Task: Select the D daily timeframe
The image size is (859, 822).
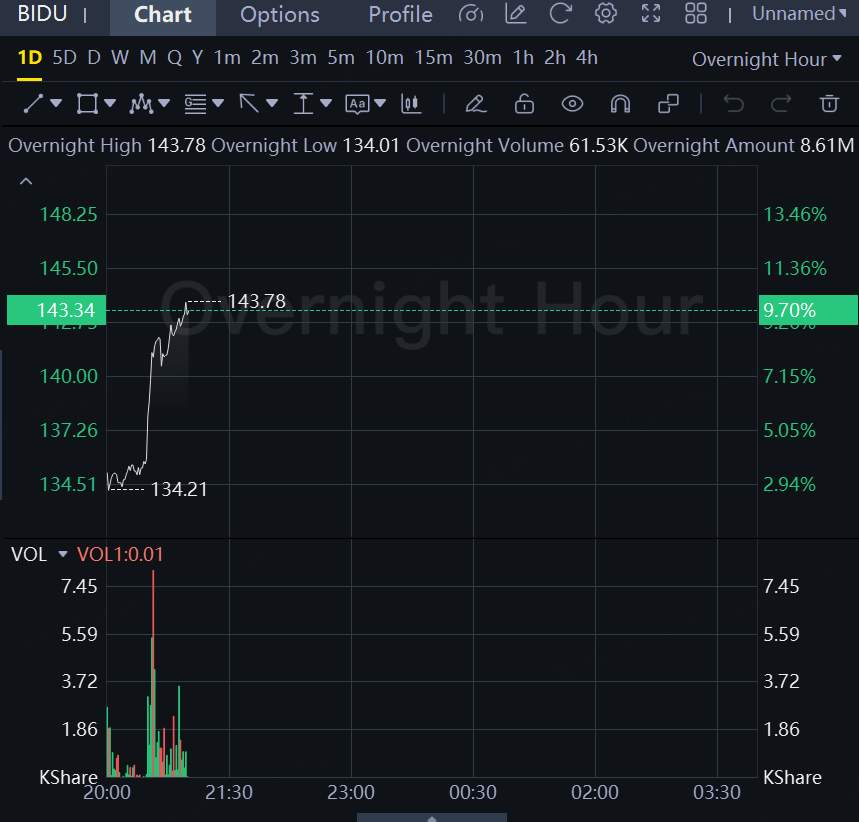Action: point(94,58)
